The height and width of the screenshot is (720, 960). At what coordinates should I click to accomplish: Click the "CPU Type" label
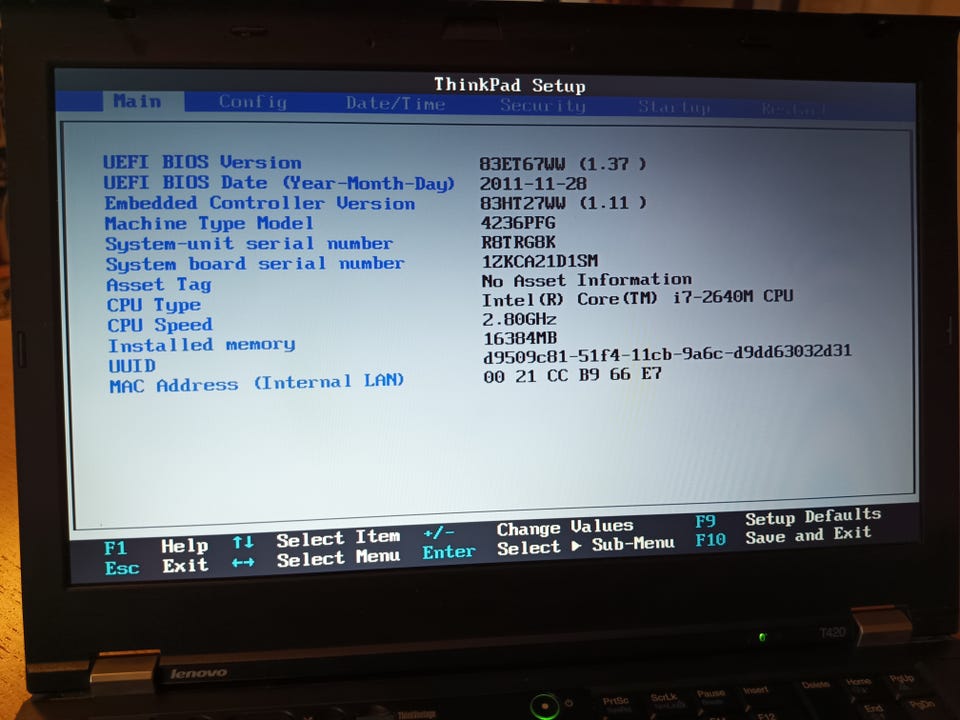tap(154, 304)
